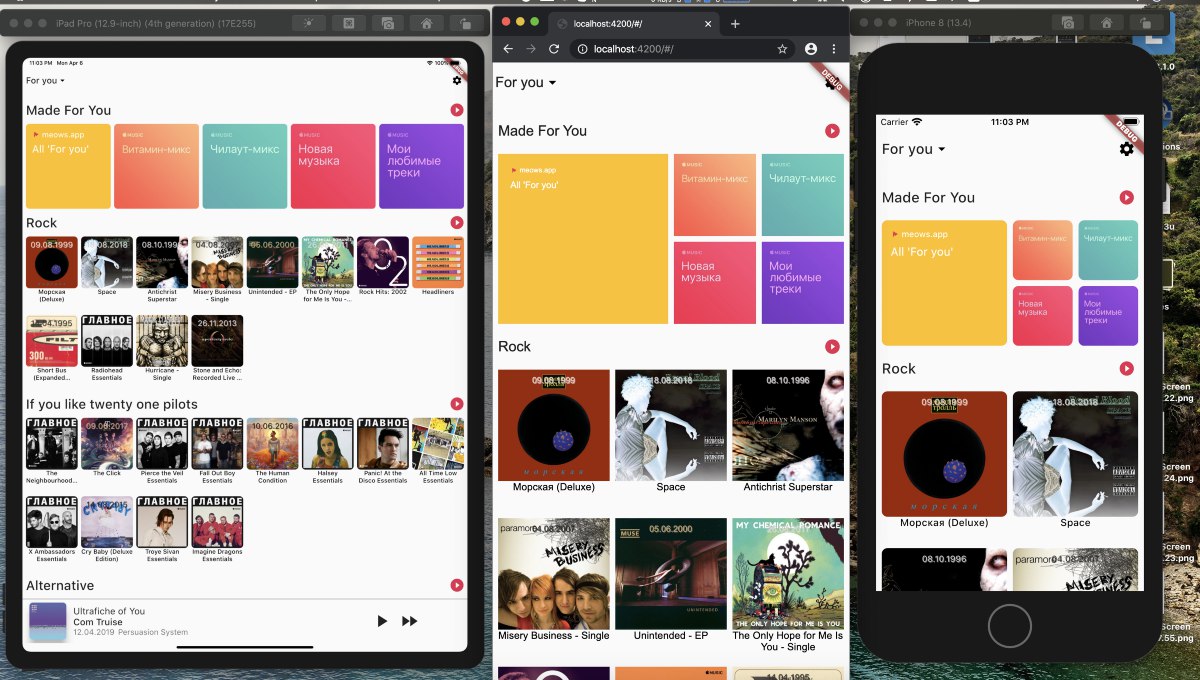Open settings gear in iPad app
1200x680 pixels.
(x=457, y=81)
